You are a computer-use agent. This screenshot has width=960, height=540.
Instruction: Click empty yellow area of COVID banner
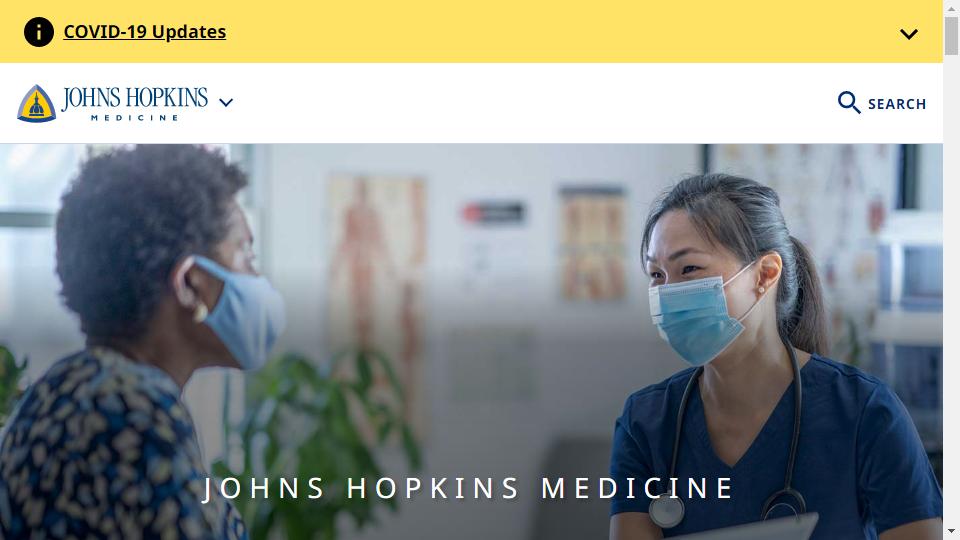(x=551, y=32)
